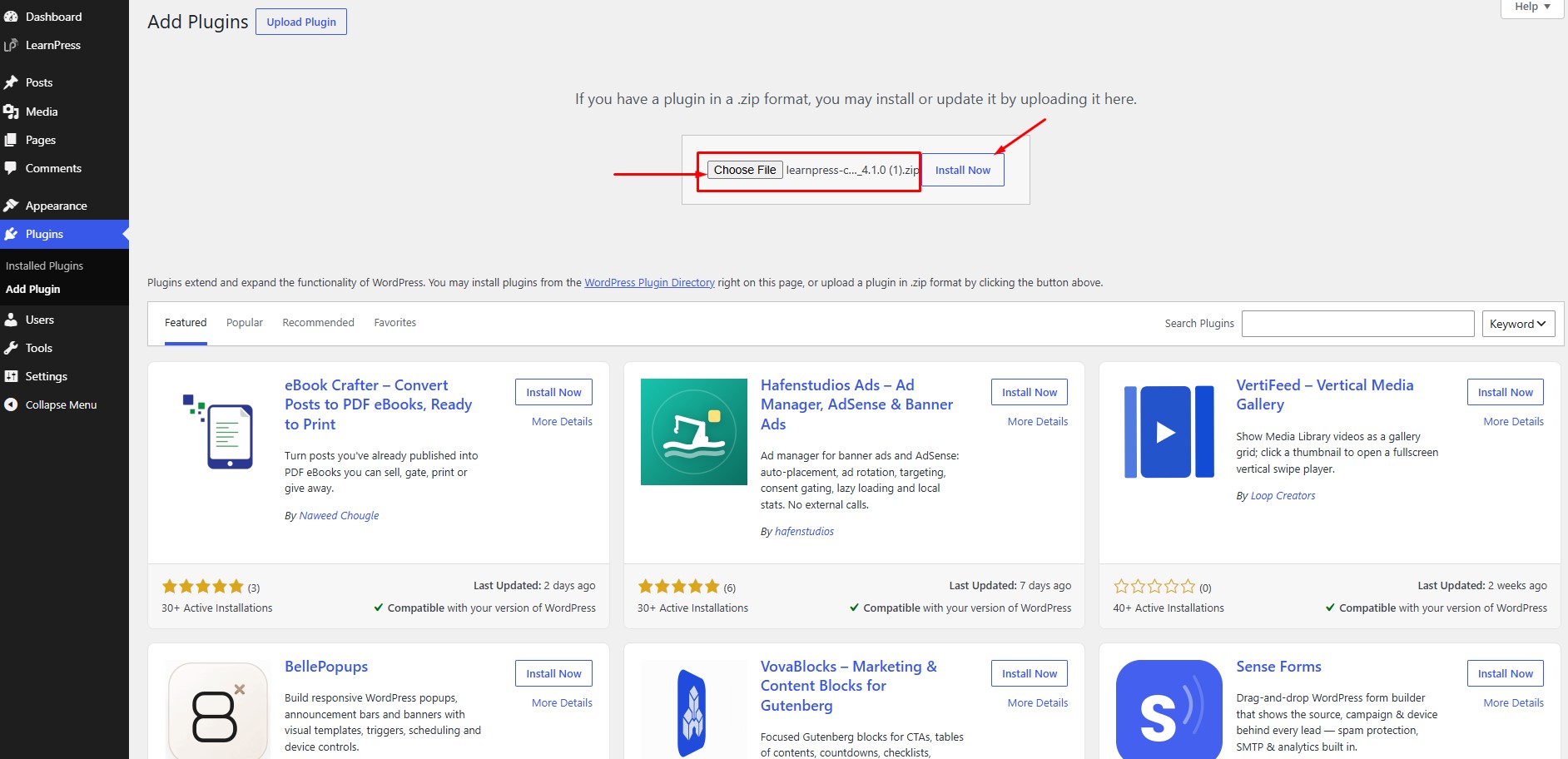Viewport: 1568px width, 759px height.
Task: Open author Loop Creators link
Action: (1283, 496)
